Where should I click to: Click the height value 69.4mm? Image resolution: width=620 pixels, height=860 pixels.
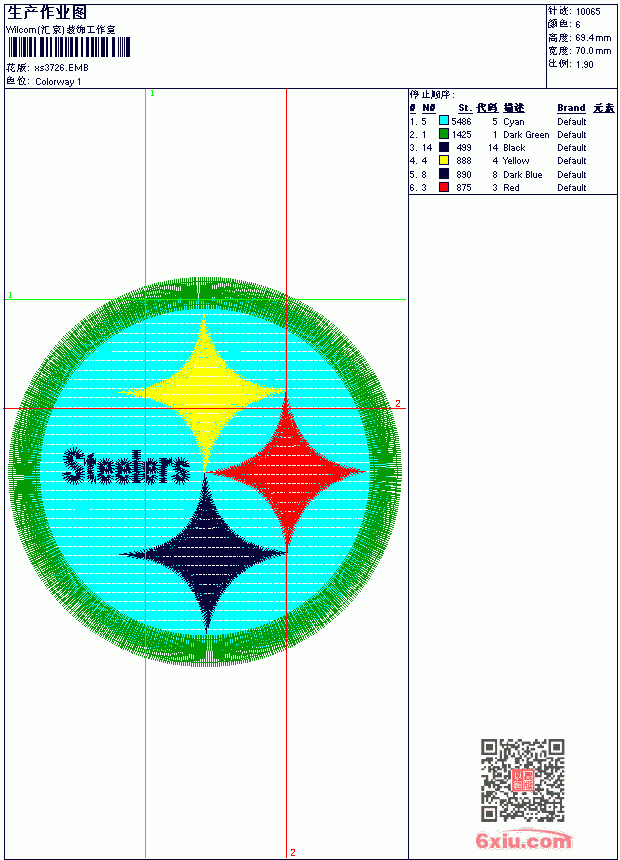click(593, 38)
